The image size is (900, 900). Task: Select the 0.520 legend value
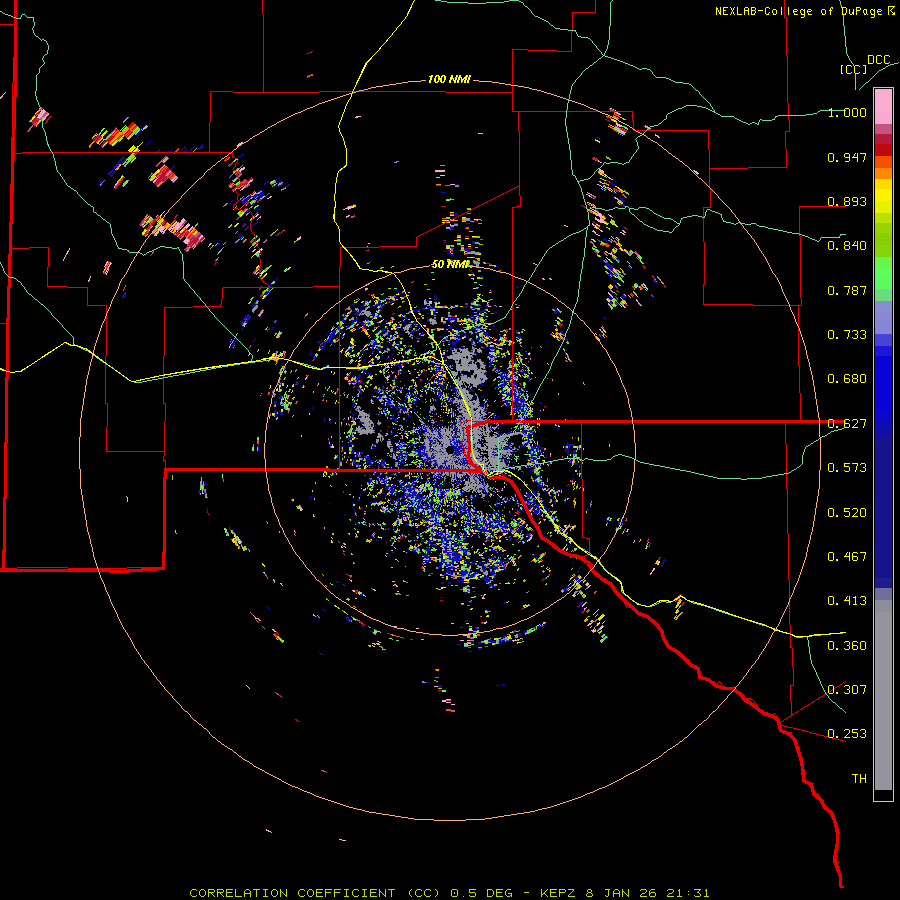click(x=847, y=513)
